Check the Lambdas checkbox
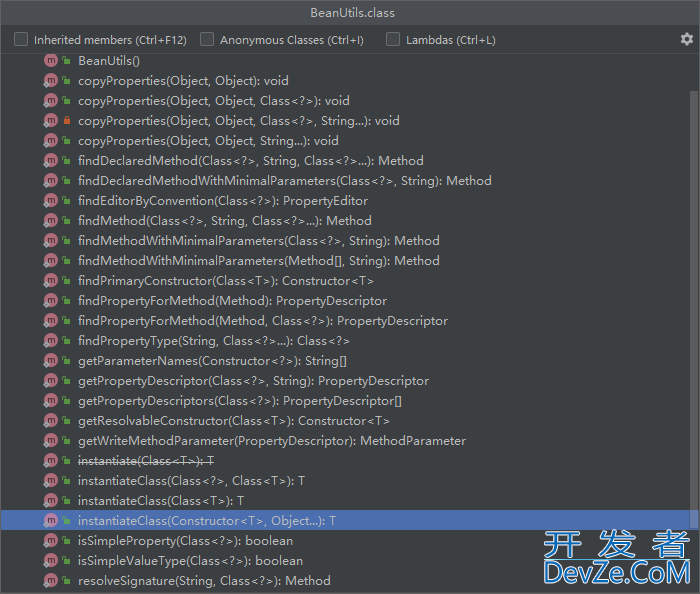Screen dimensions: 700x594 (x=393, y=39)
